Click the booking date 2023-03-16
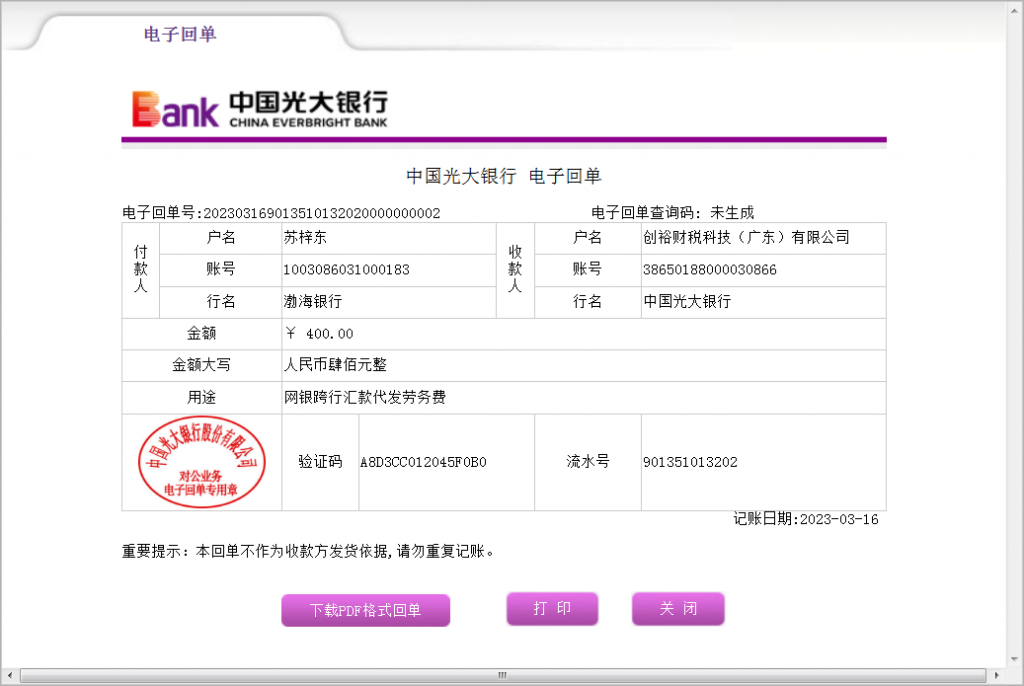Screen dimensions: 1024x686 tap(839, 519)
